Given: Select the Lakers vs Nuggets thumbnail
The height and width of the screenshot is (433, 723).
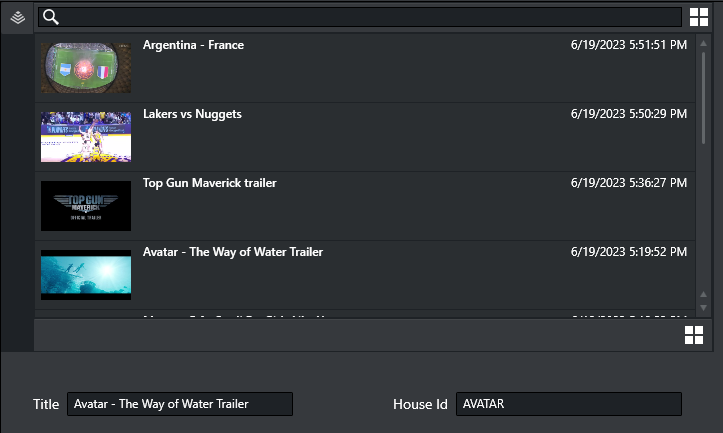Looking at the screenshot, I should point(86,136).
